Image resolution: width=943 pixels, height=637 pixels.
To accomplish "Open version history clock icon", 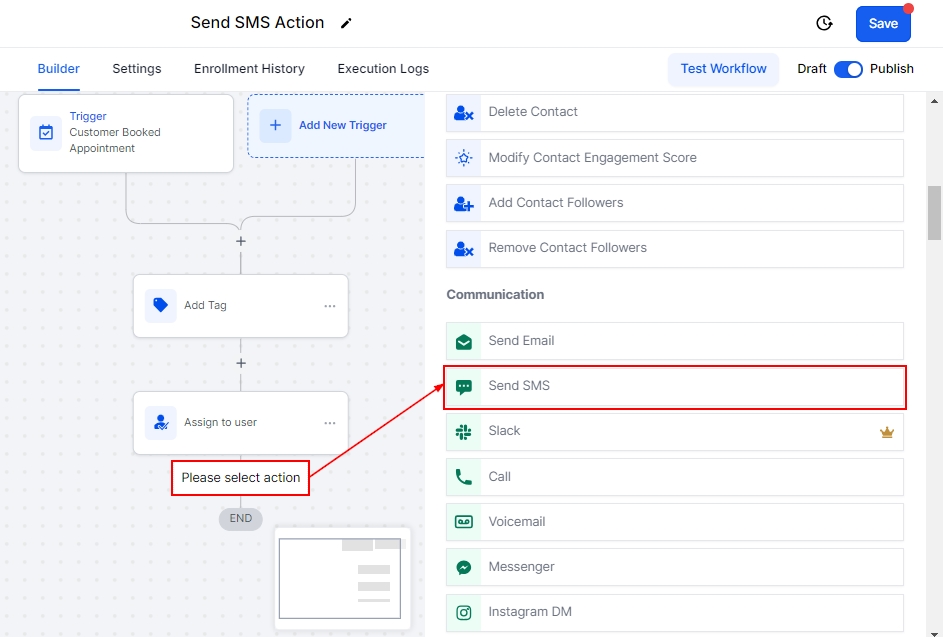I will [824, 23].
